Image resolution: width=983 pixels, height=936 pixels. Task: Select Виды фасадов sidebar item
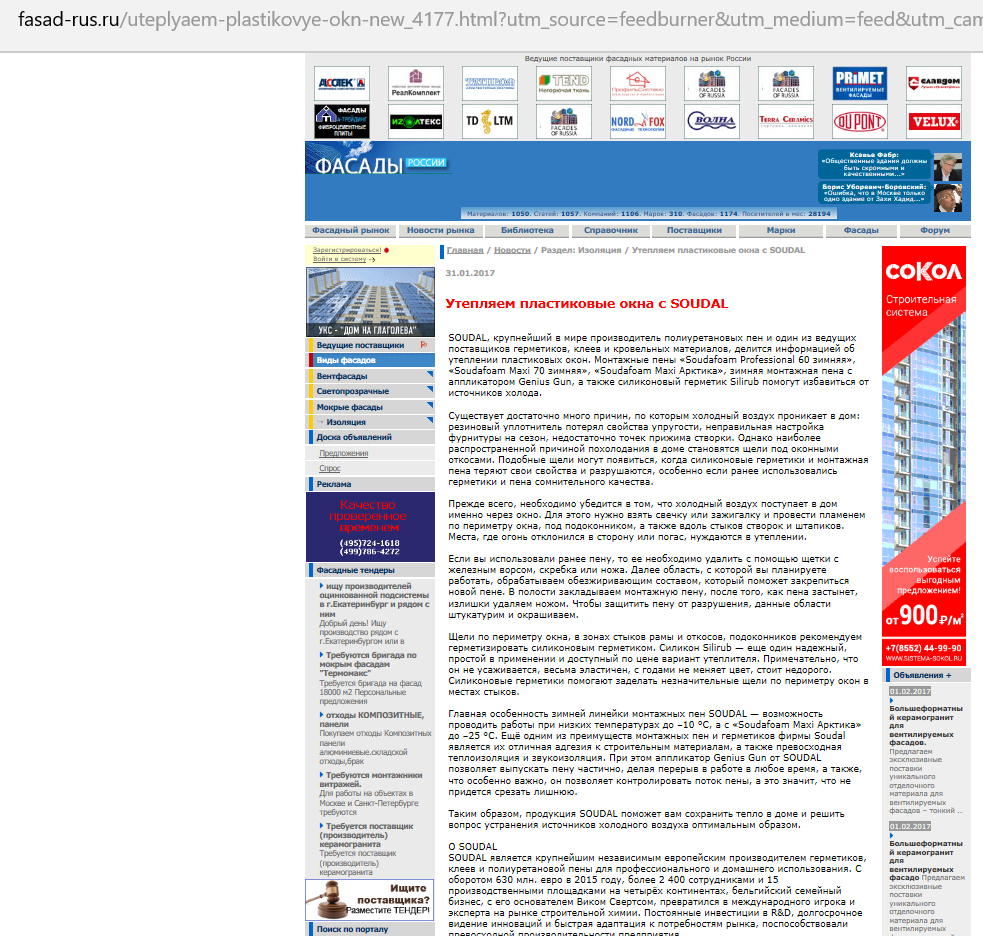click(370, 360)
